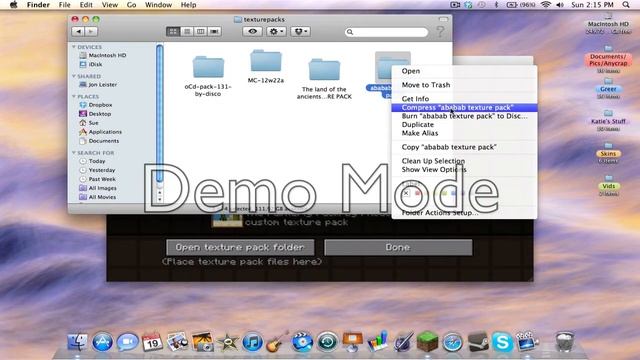Open Dropbox in sidebar Places

click(x=96, y=105)
